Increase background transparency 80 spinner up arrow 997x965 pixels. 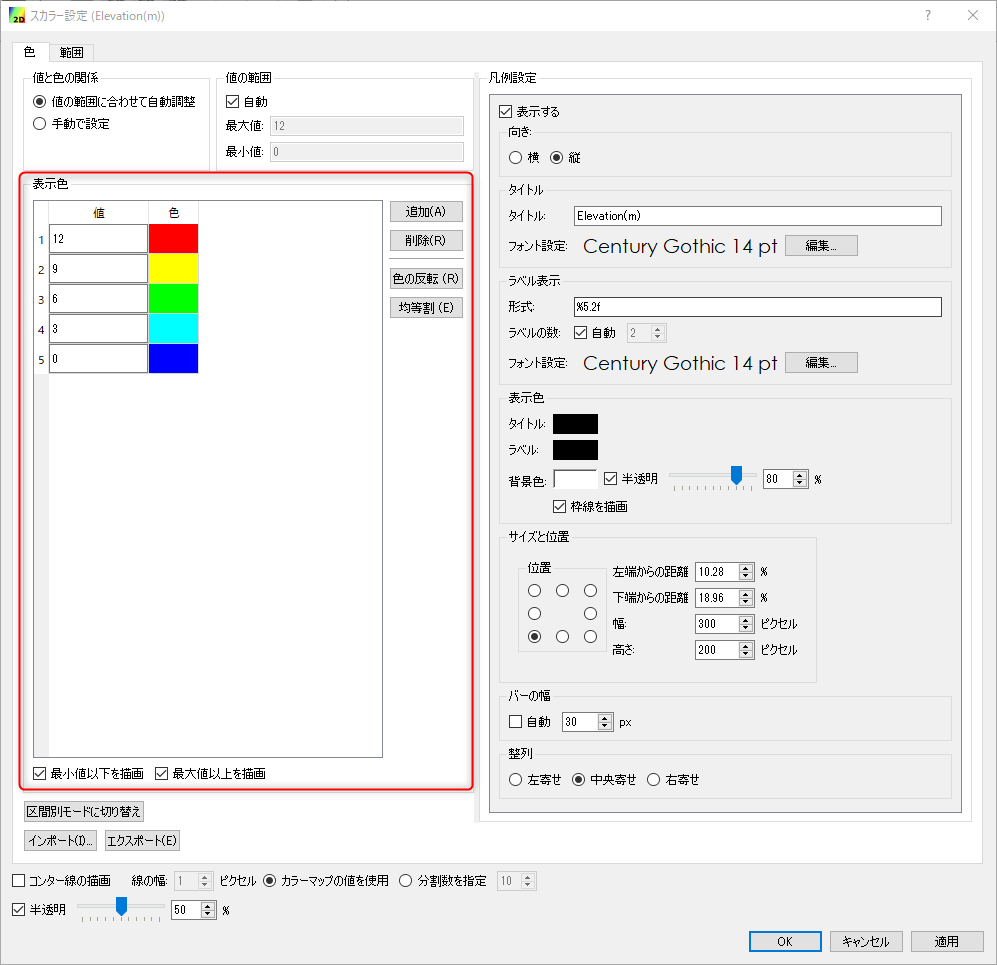[x=800, y=475]
